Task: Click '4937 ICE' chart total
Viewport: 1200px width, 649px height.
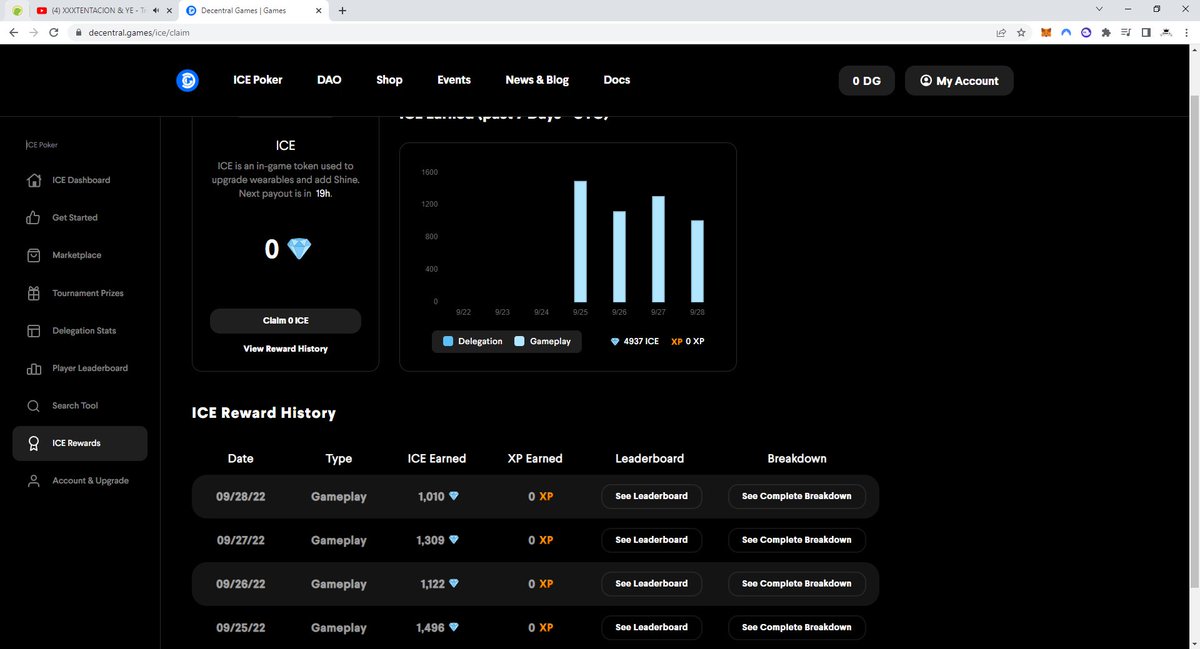Action: [640, 342]
